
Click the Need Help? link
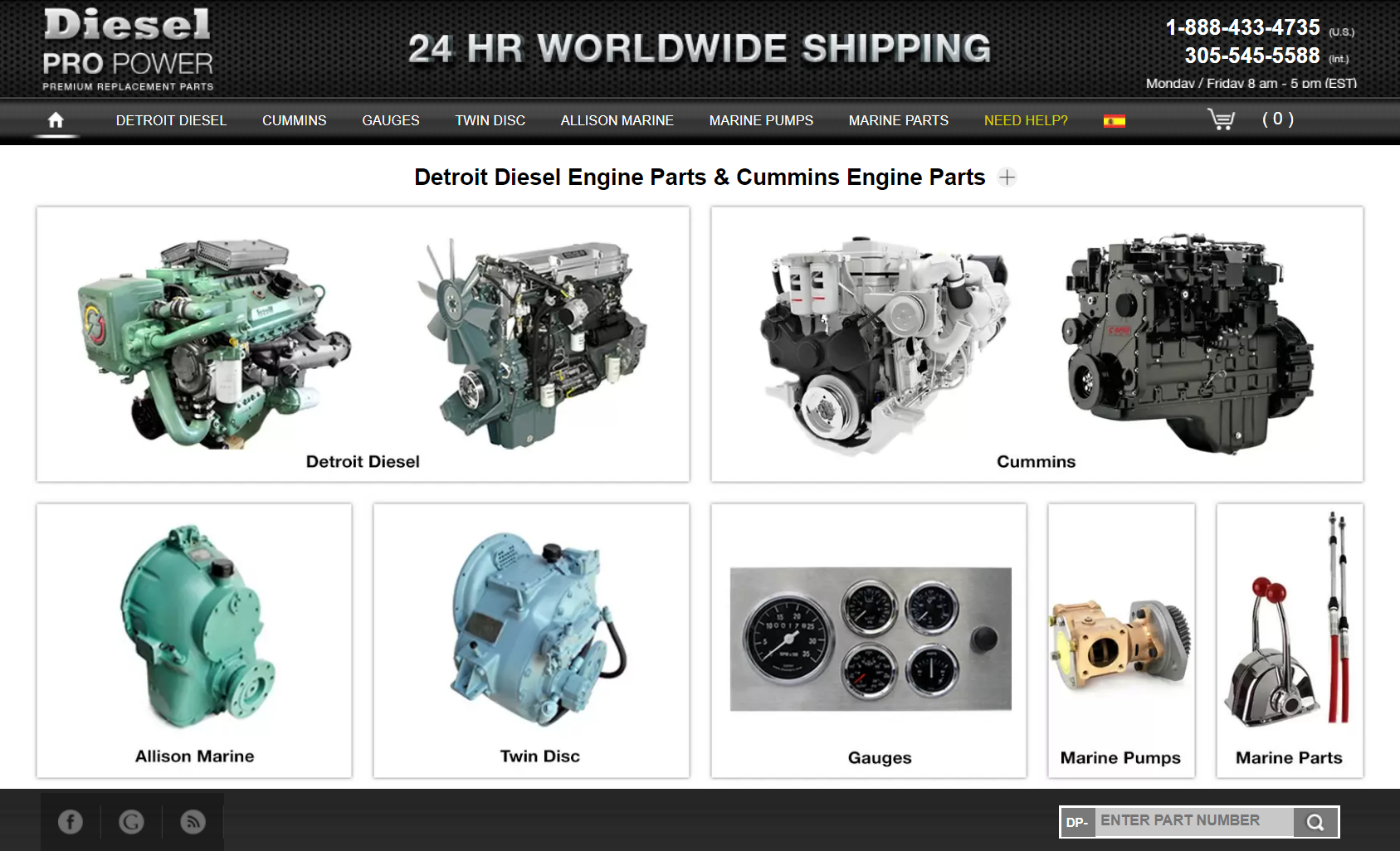point(1026,120)
